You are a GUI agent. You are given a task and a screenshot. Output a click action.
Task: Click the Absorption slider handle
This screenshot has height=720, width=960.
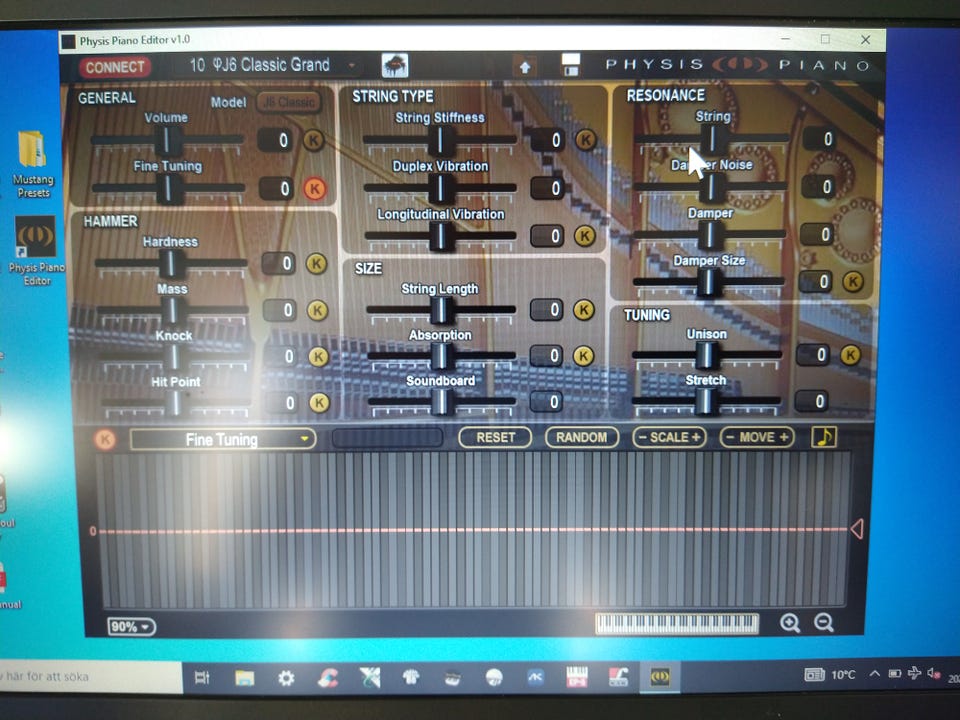point(440,356)
